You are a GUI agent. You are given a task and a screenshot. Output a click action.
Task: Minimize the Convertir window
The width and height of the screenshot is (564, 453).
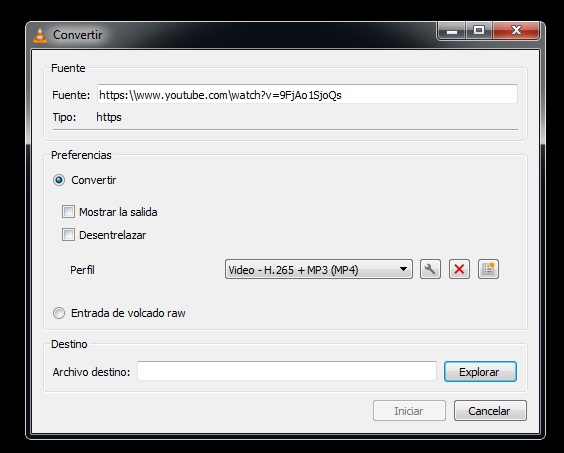pos(452,31)
